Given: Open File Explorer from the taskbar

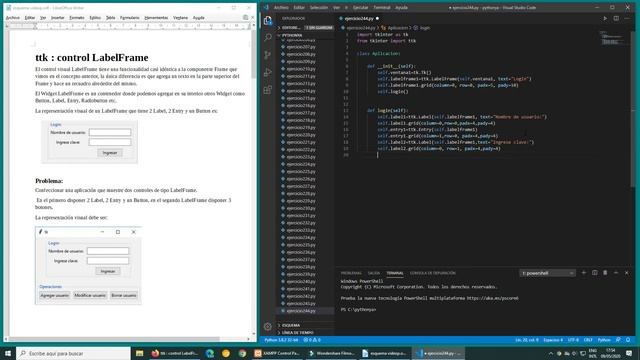Looking at the screenshot, I should [139, 353].
